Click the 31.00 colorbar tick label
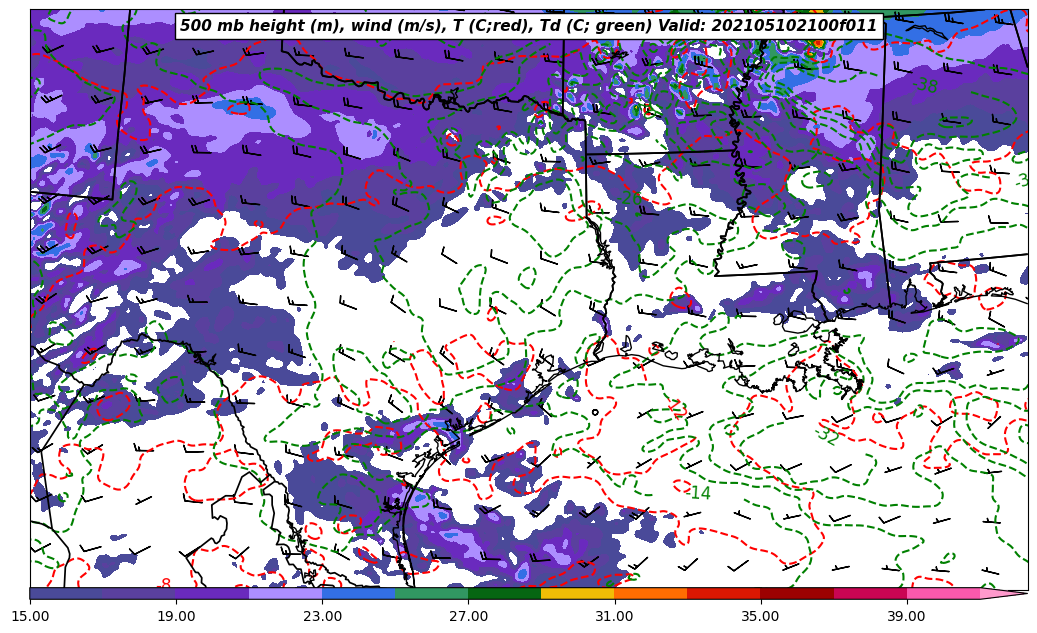This screenshot has width=1037, height=633. (x=614, y=616)
